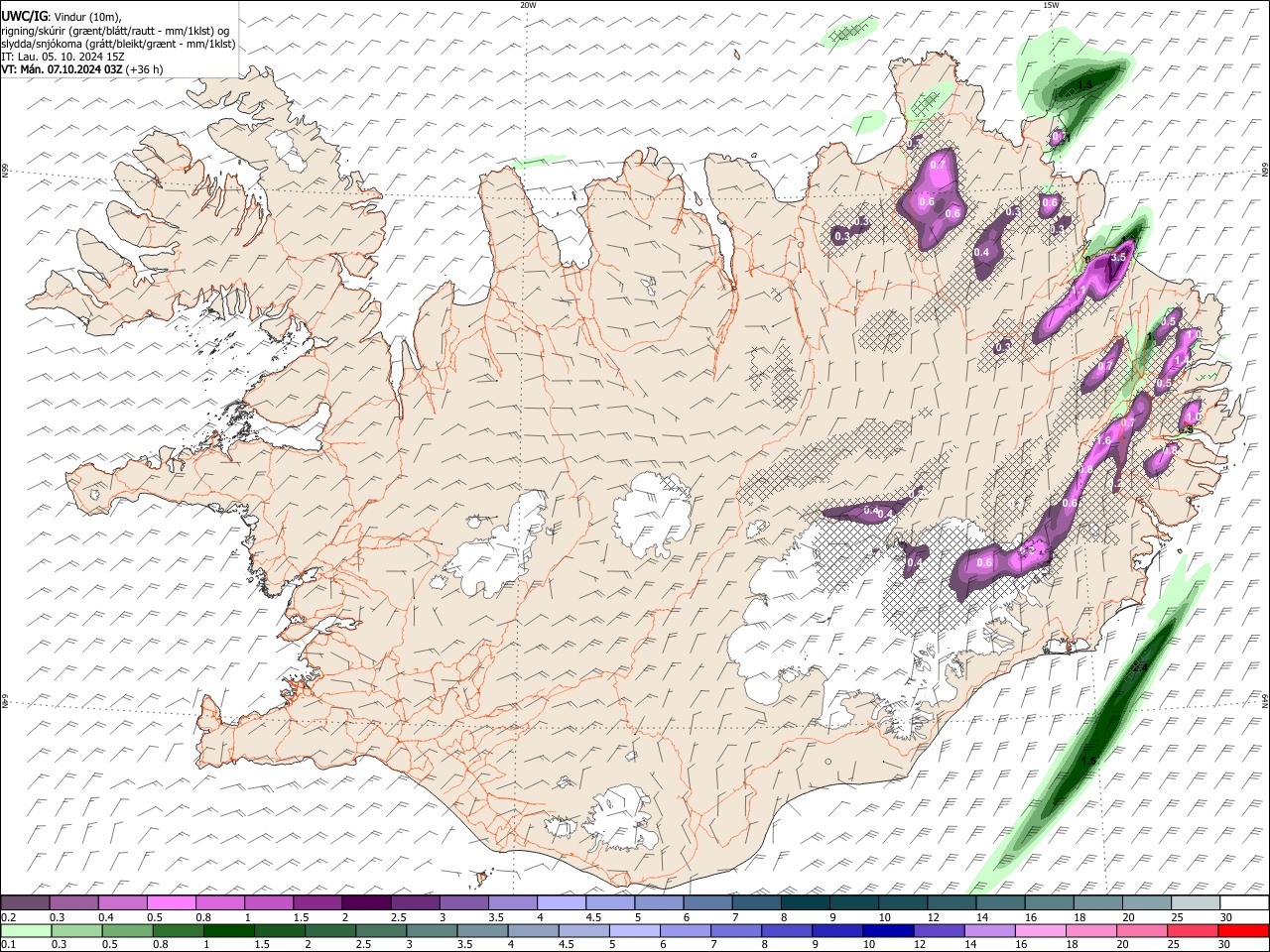Pick light grey swatch between 25 and 30
The width and height of the screenshot is (1270, 952).
pos(1196,902)
